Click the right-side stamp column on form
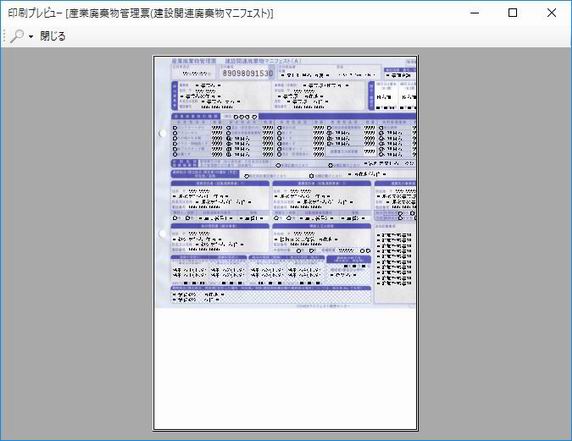This screenshot has width=572, height=441. point(395,263)
